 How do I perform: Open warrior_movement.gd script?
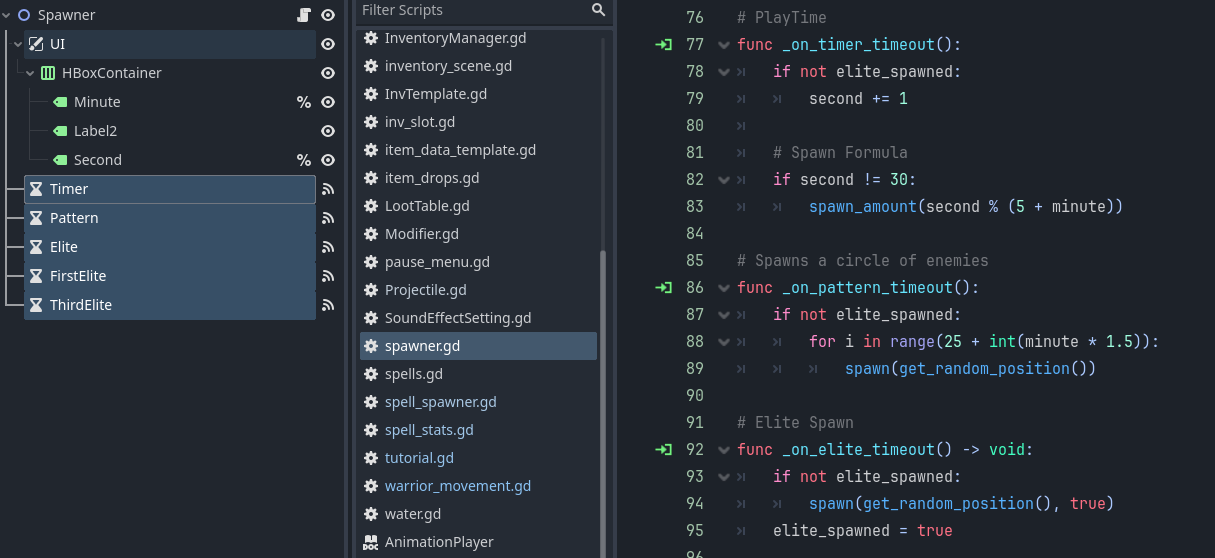457,486
